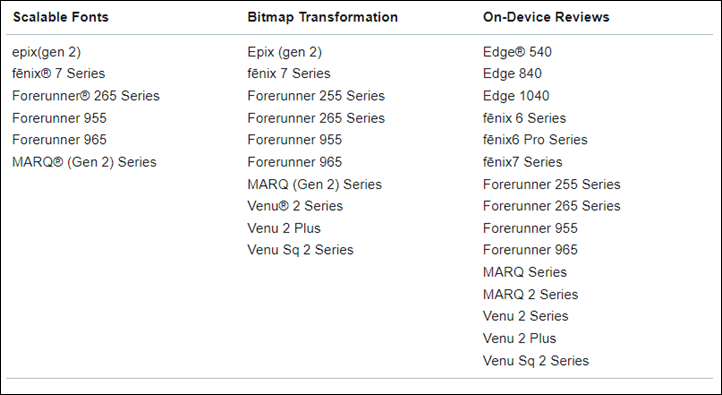
Task: Select MARQ® (Gen 2) Series entry
Action: (x=84, y=162)
